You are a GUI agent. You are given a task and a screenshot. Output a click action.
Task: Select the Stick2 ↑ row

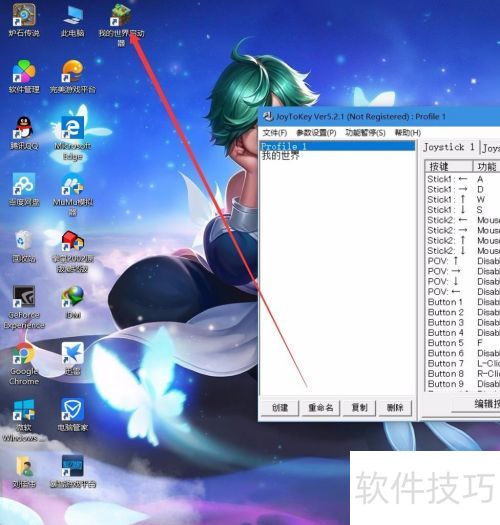pos(463,240)
